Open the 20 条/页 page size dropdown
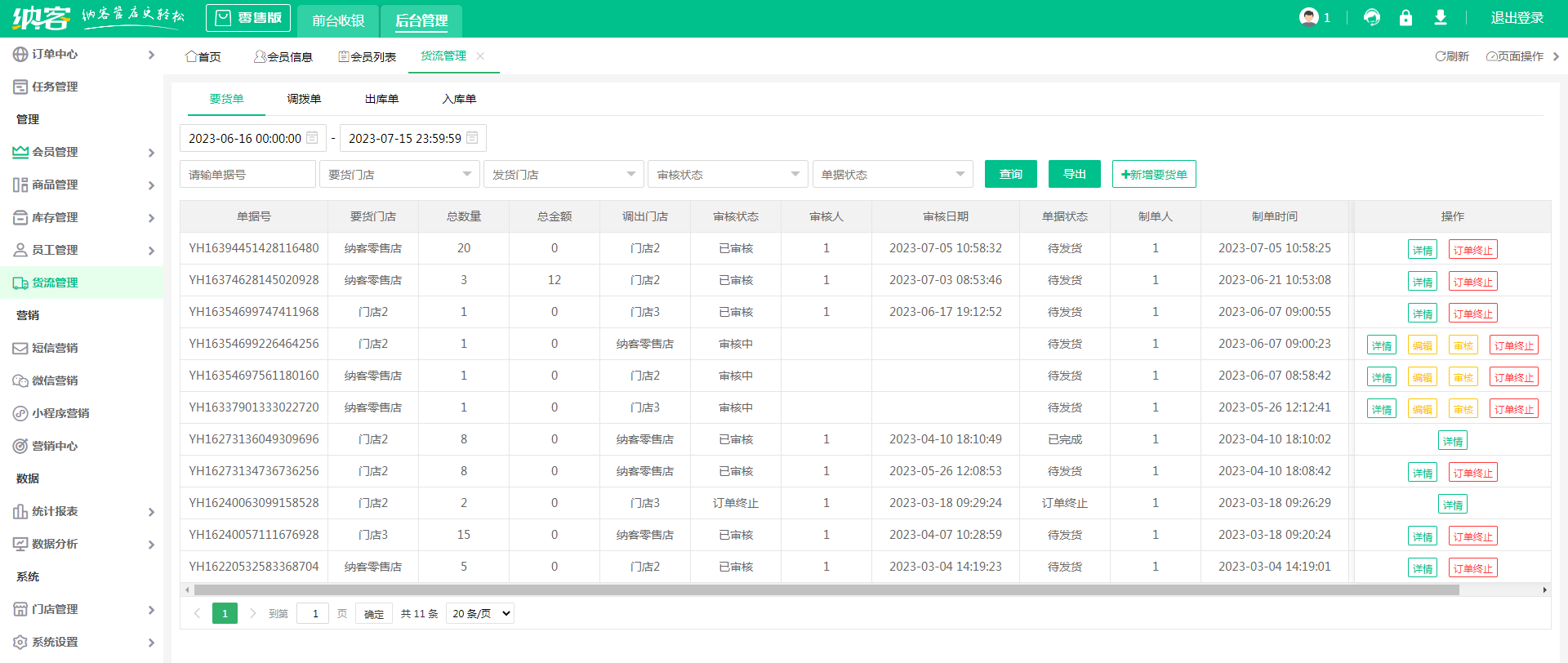The width and height of the screenshot is (1568, 663). [x=480, y=613]
